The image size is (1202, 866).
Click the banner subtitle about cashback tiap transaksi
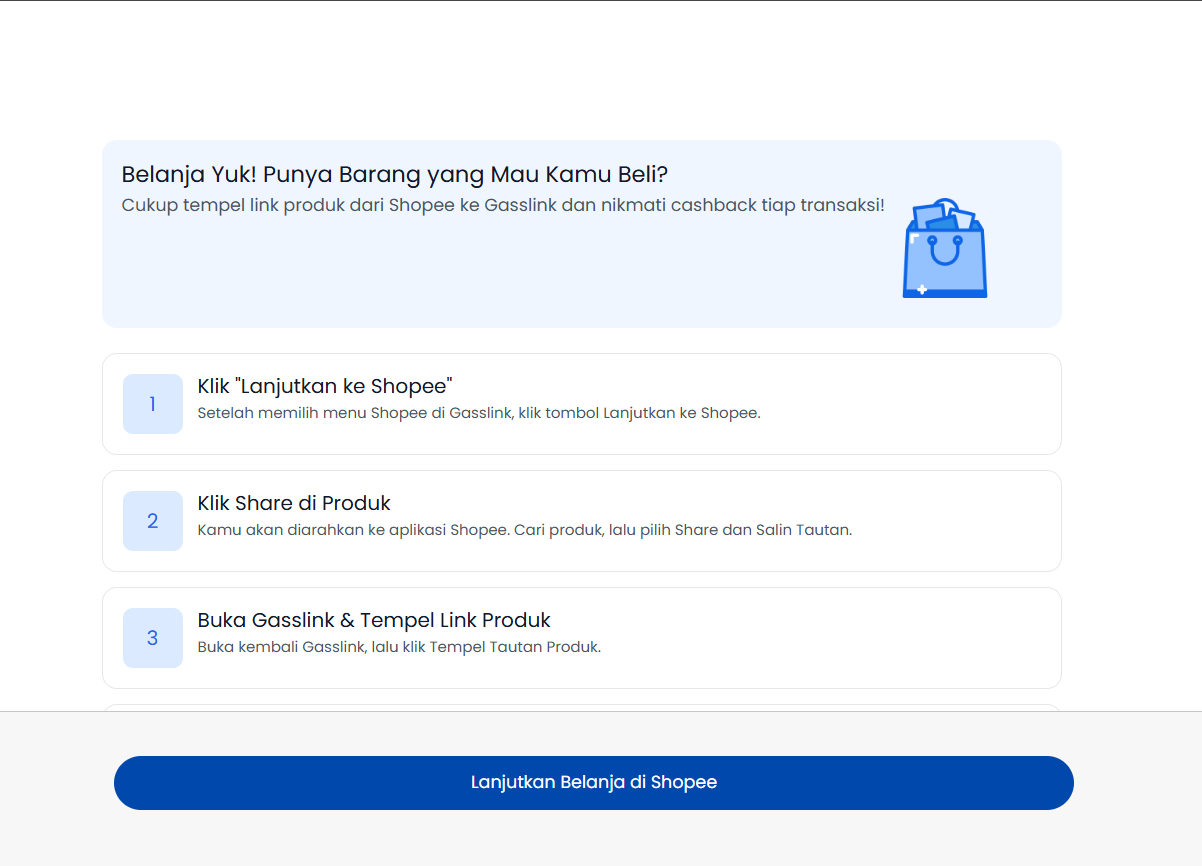pos(502,205)
